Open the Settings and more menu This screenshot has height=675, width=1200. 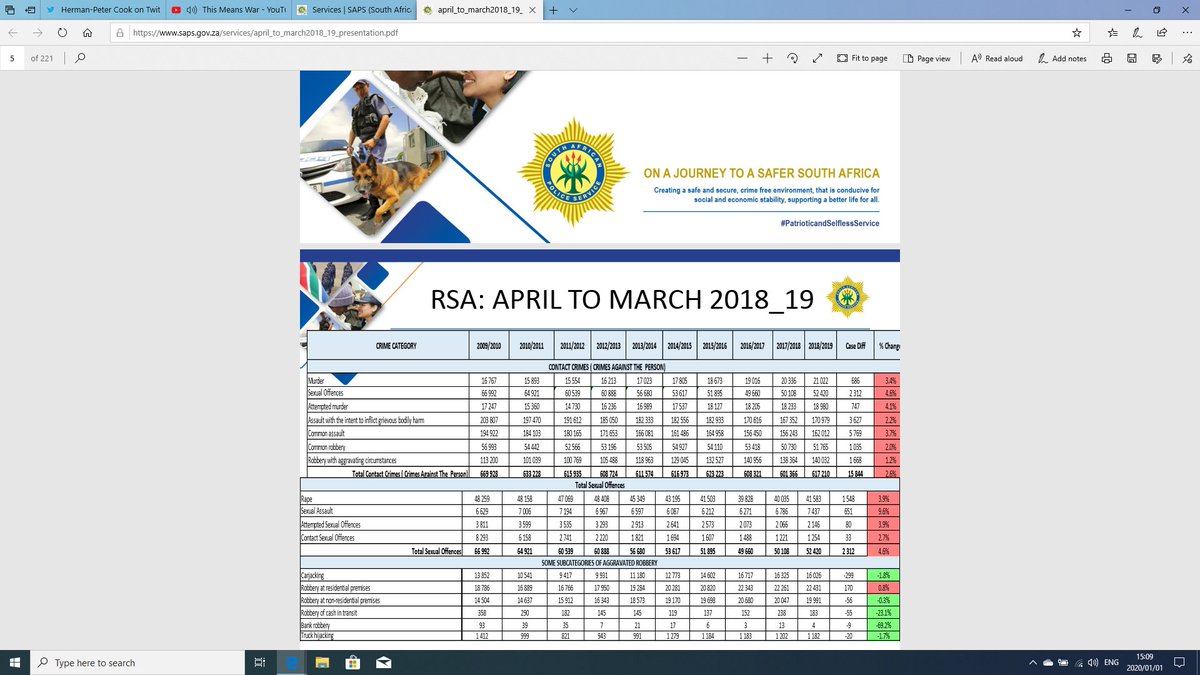tap(1187, 33)
